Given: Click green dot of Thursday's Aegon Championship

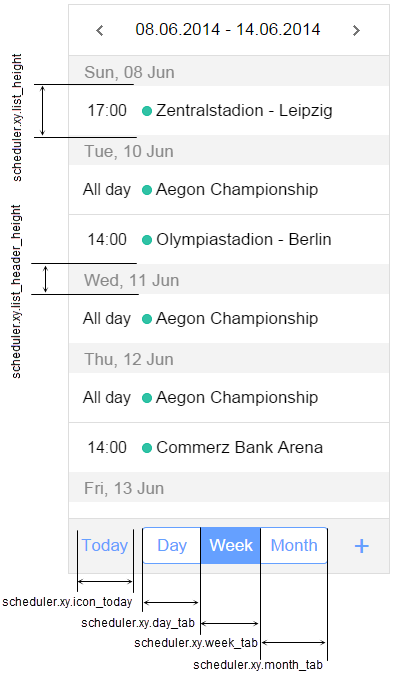Looking at the screenshot, I should (x=147, y=398).
